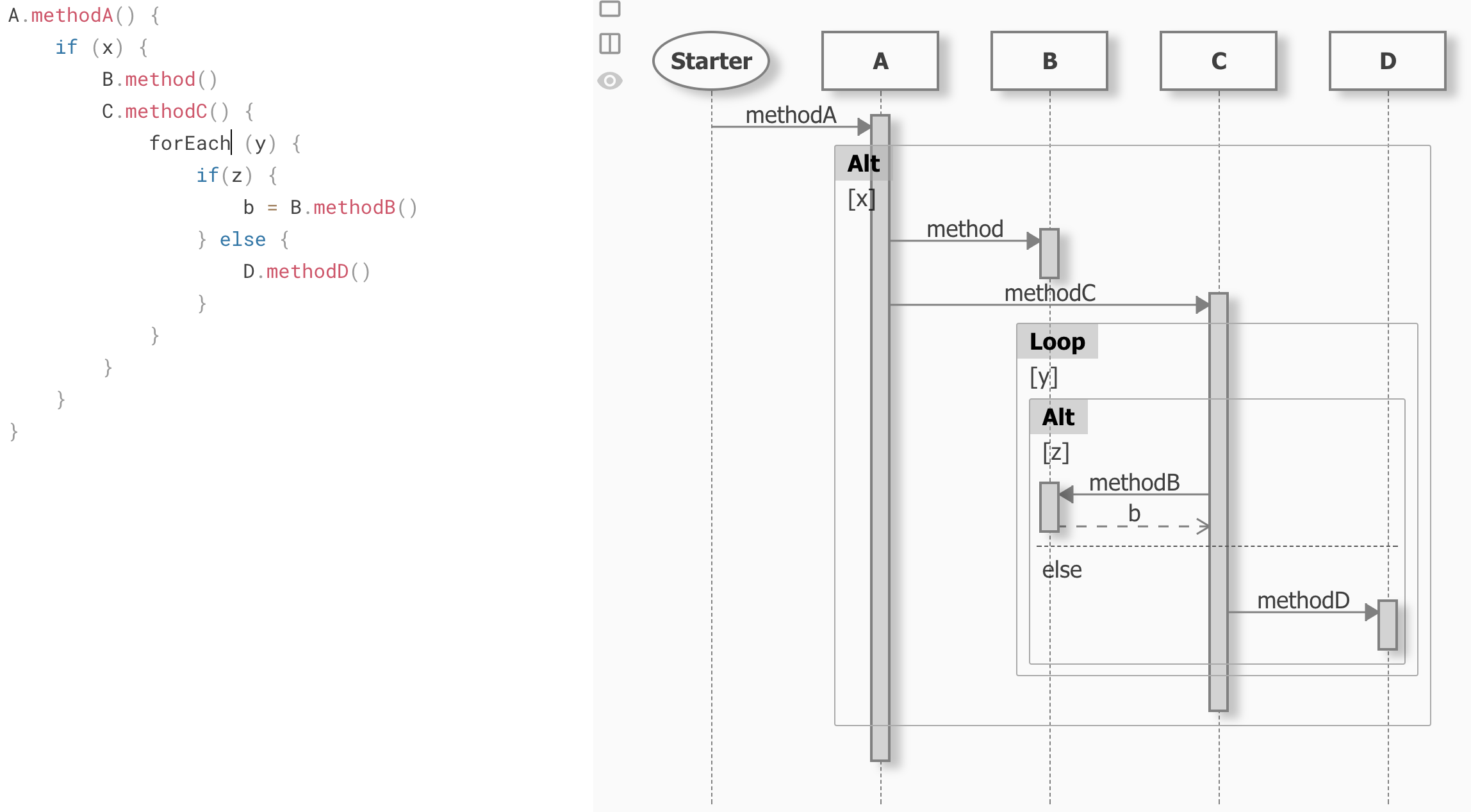
Task: Click the methodD message label in diagram
Action: point(1303,600)
